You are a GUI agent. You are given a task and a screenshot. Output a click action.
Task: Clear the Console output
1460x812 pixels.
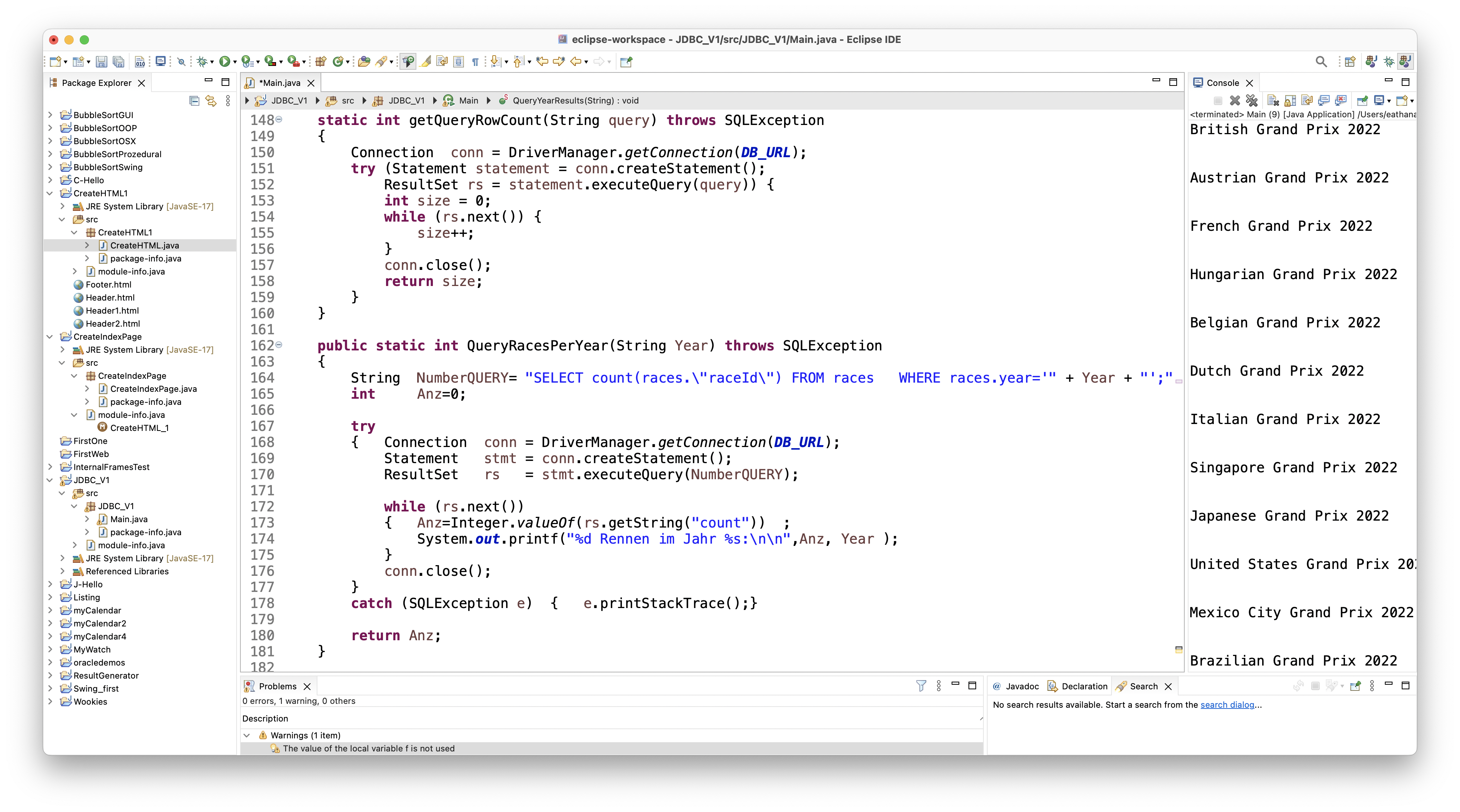[x=1274, y=100]
